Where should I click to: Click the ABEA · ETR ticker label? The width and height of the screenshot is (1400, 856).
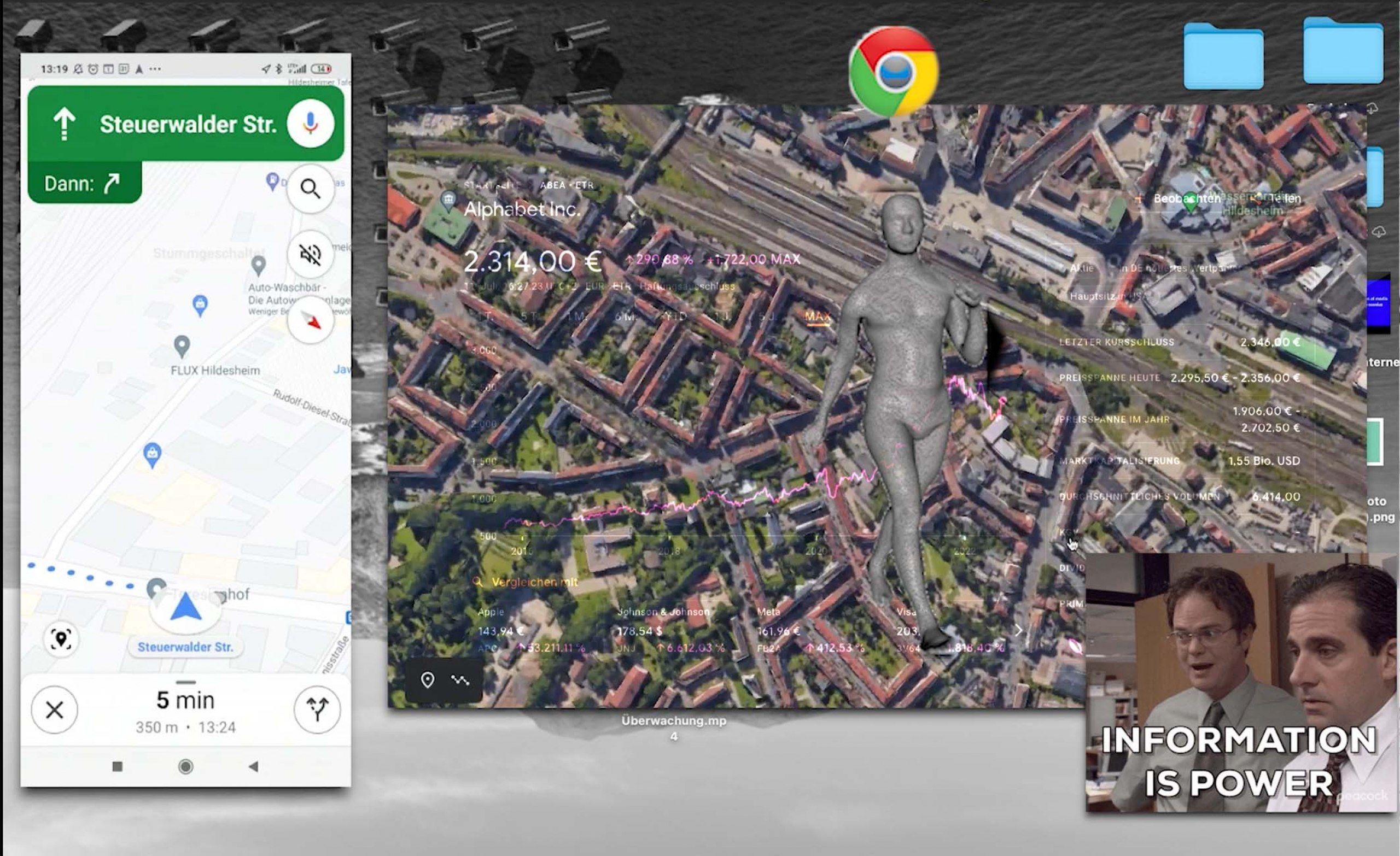point(567,185)
